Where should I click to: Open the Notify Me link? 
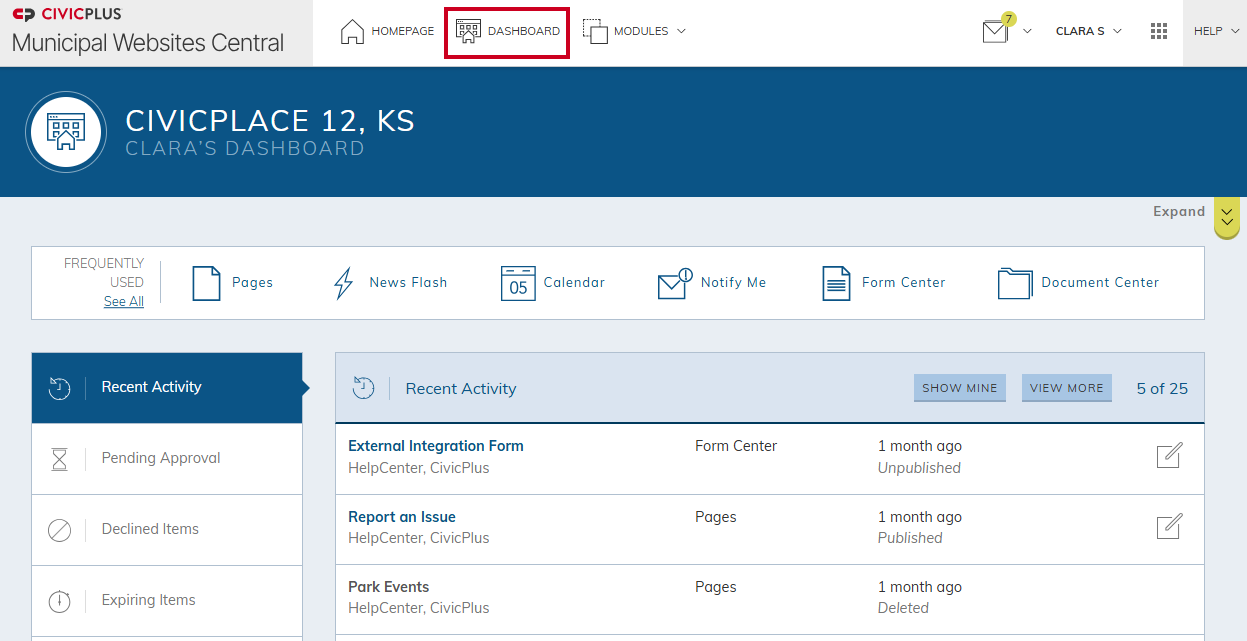(734, 283)
